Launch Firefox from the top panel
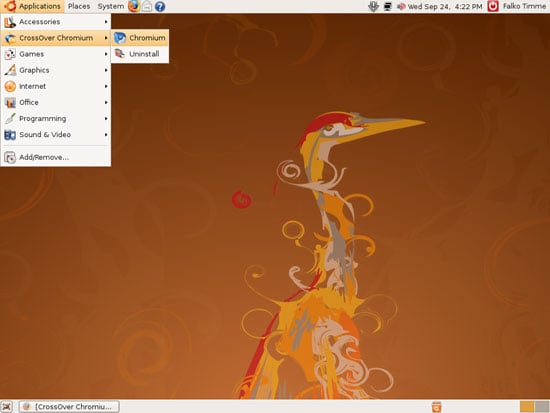Image resolution: width=550 pixels, height=413 pixels. (134, 6)
